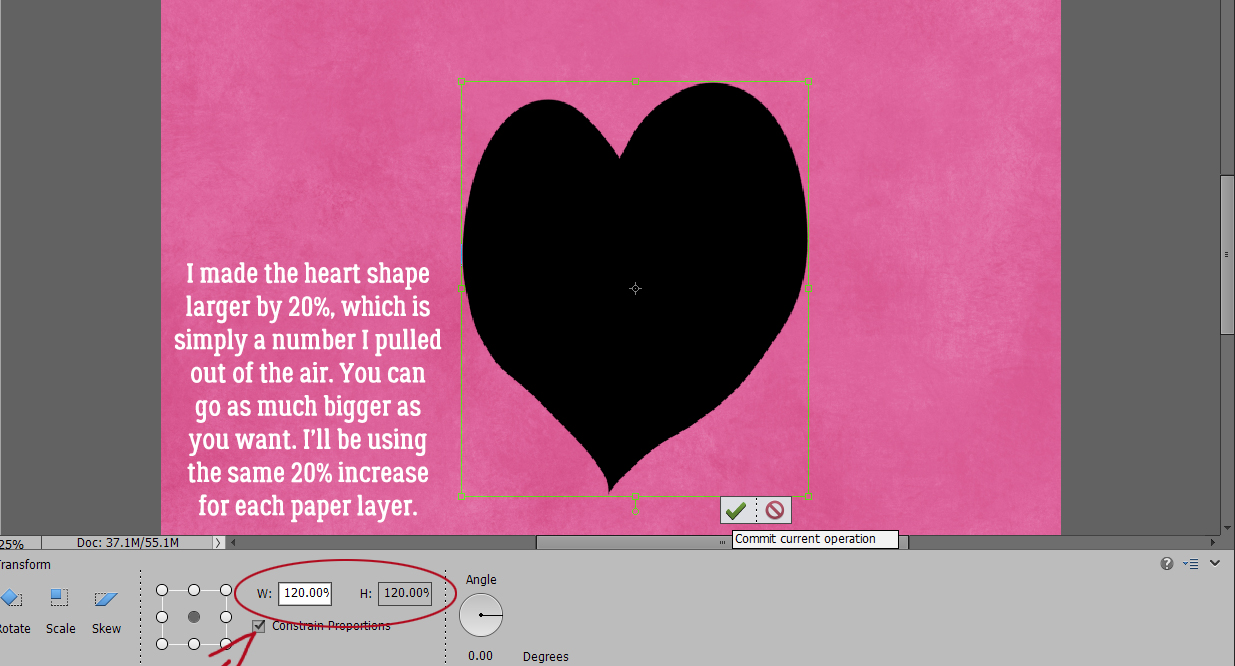Click the center crosshair of the heart
Screen dimensions: 1235x666
point(635,289)
